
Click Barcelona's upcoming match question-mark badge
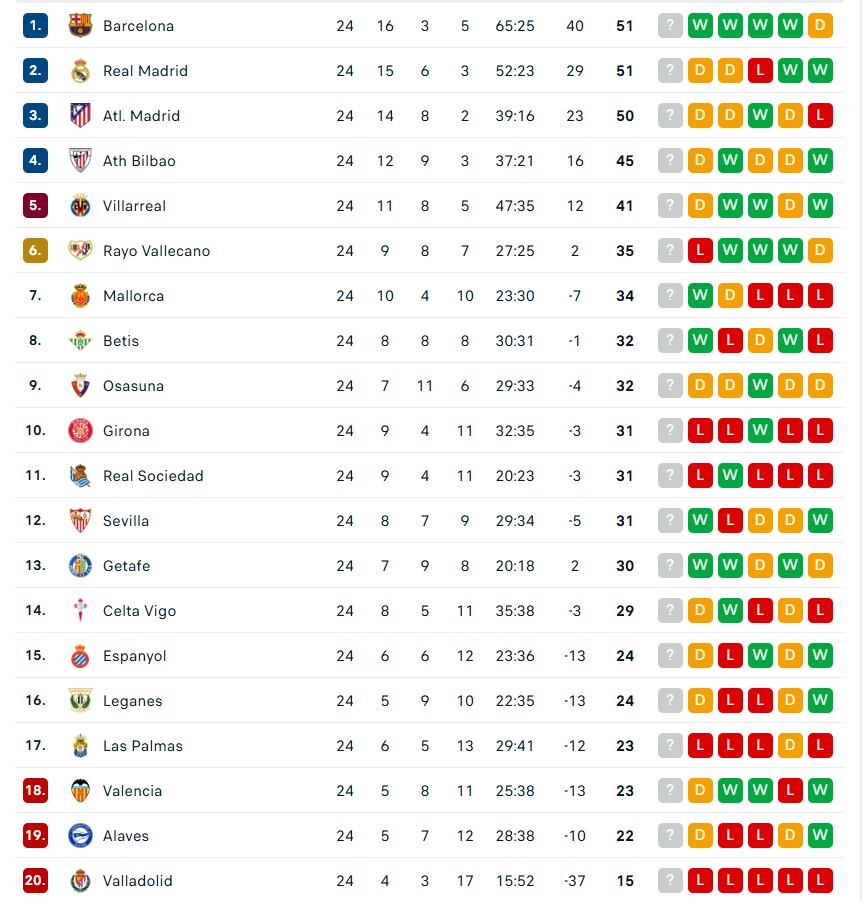[x=670, y=25]
